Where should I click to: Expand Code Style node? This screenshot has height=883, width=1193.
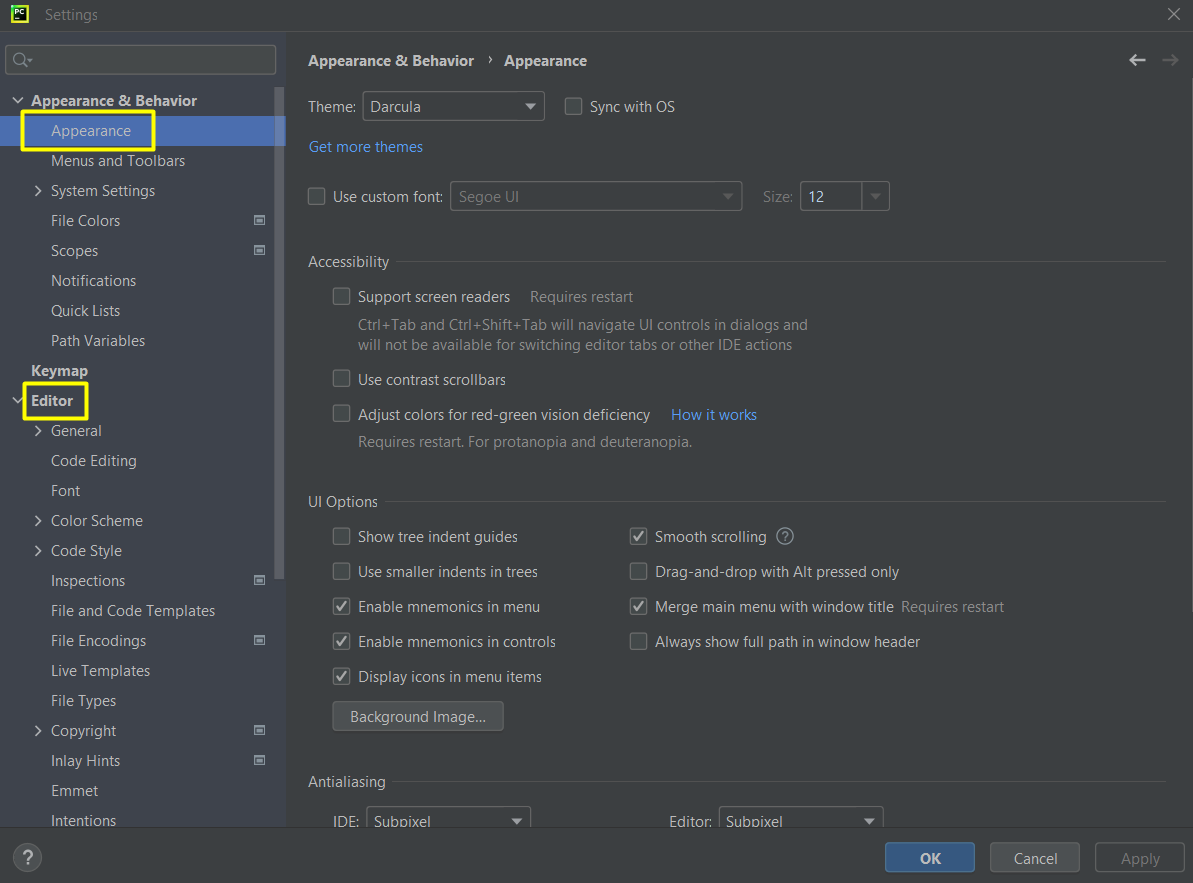(38, 551)
